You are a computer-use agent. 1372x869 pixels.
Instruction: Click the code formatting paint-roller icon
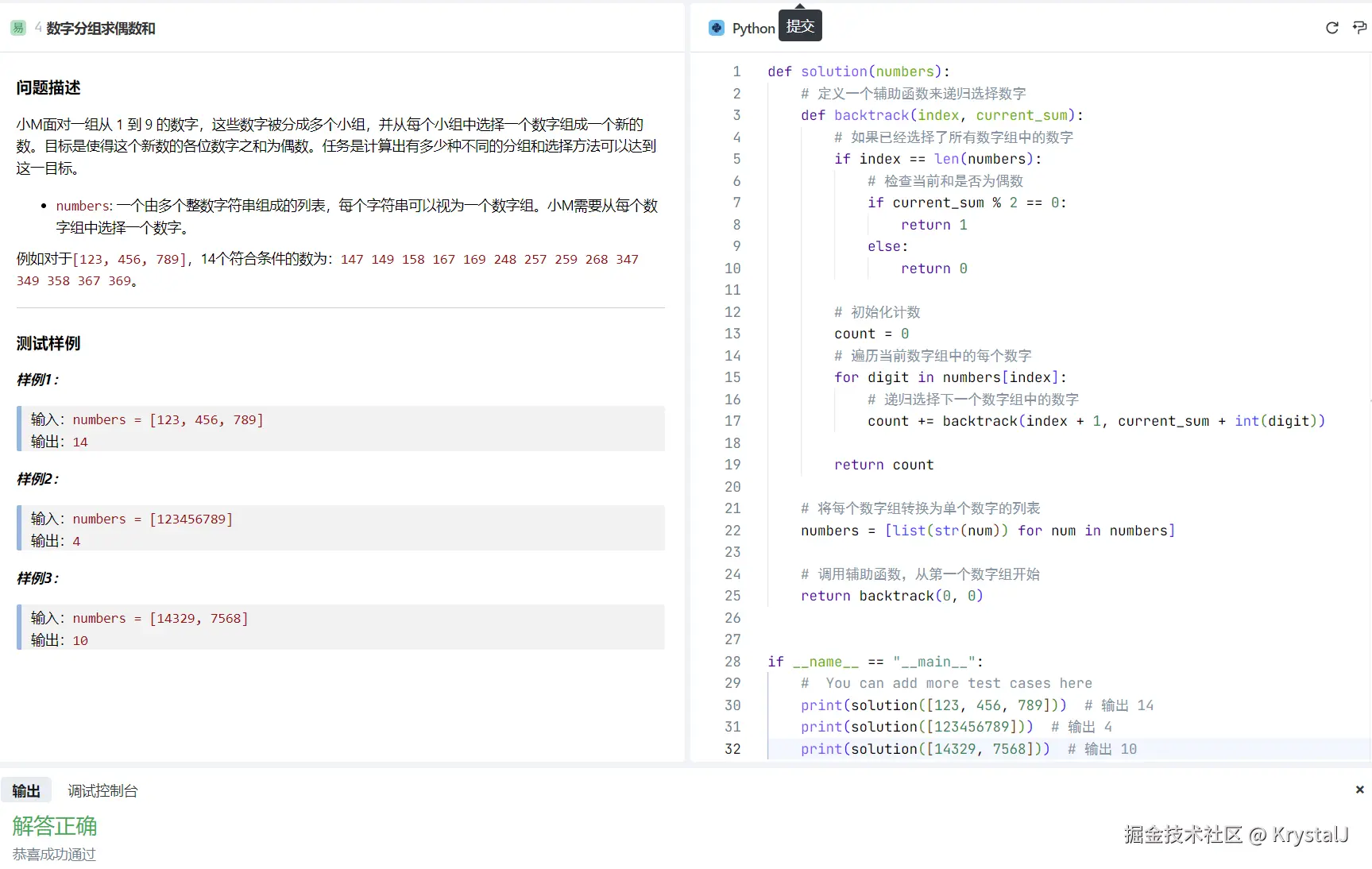tap(1360, 28)
